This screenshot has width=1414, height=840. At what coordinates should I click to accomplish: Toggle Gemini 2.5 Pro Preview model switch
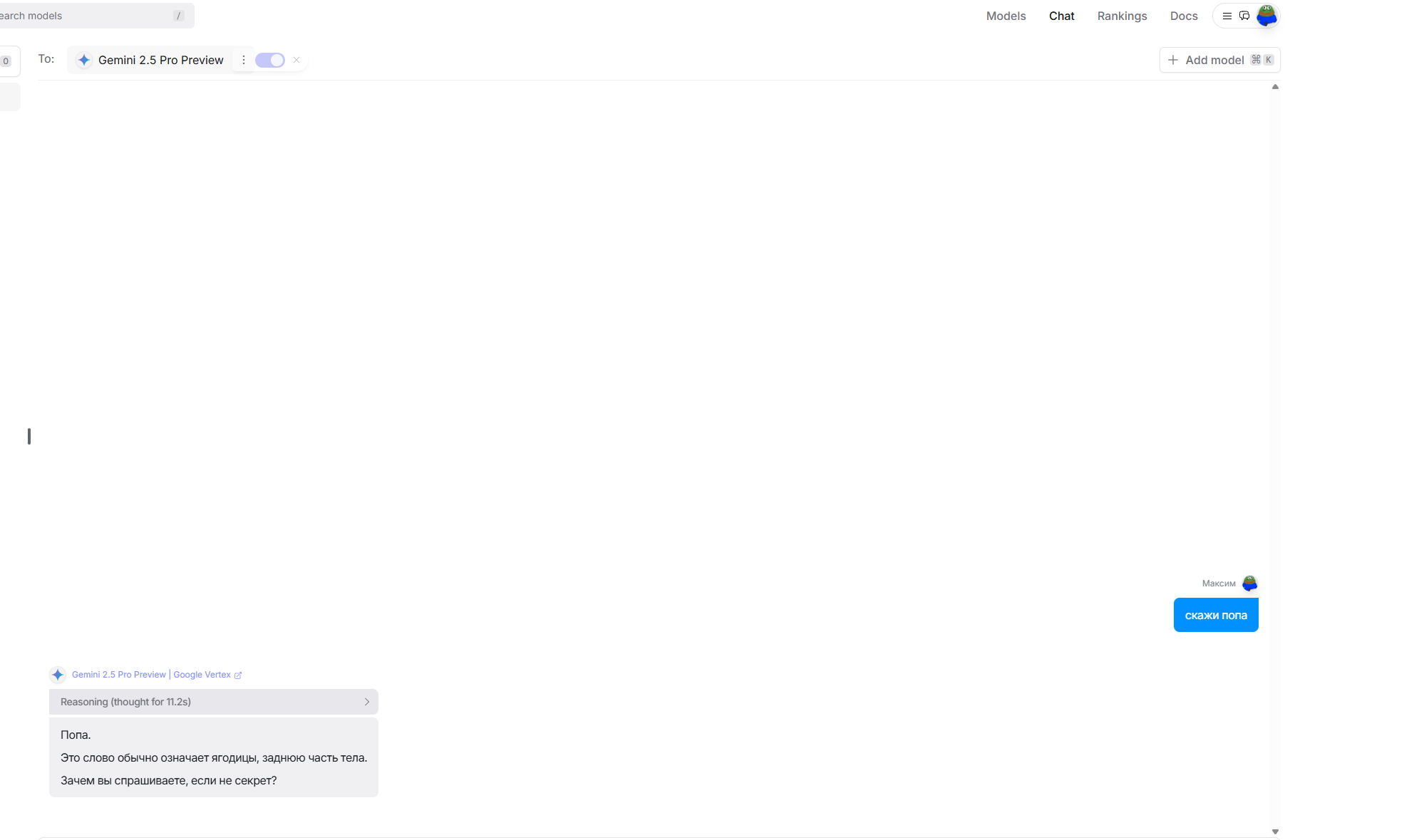(270, 60)
